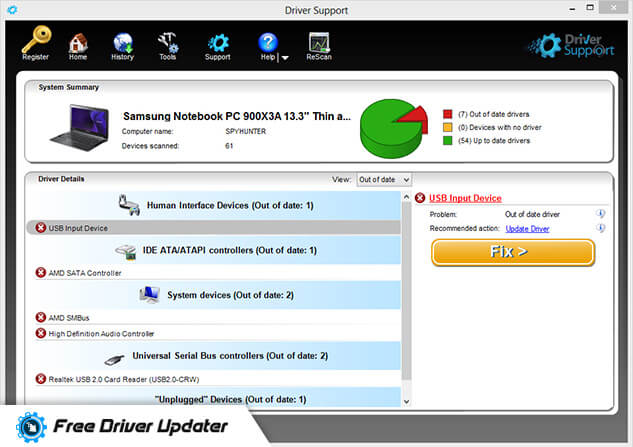This screenshot has width=633, height=447.
Task: Click the driver list scroll down arrow
Action: click(407, 402)
